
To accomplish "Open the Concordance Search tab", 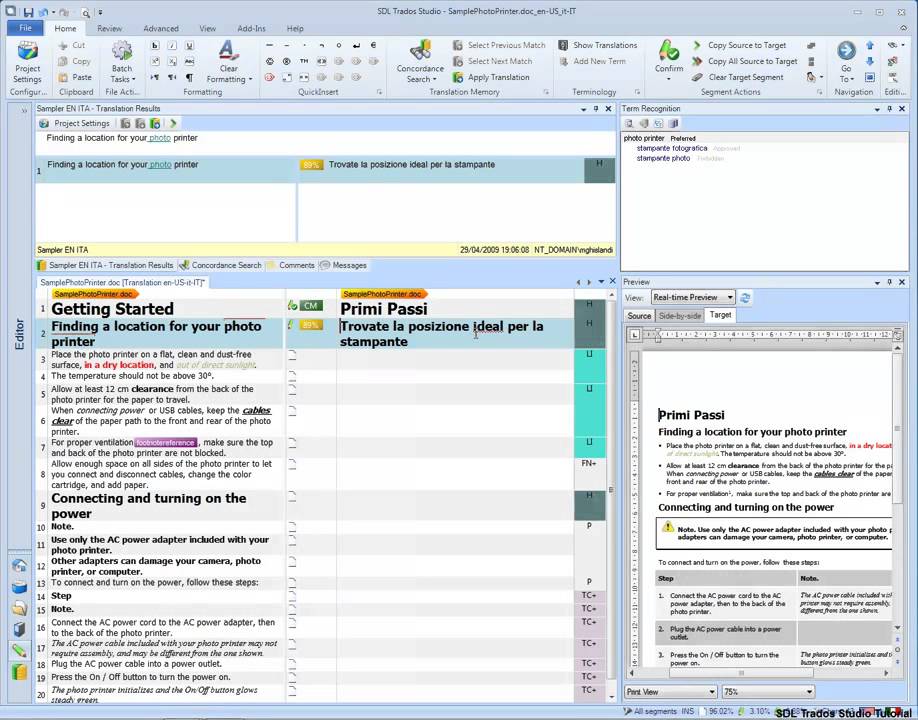I will coord(221,265).
